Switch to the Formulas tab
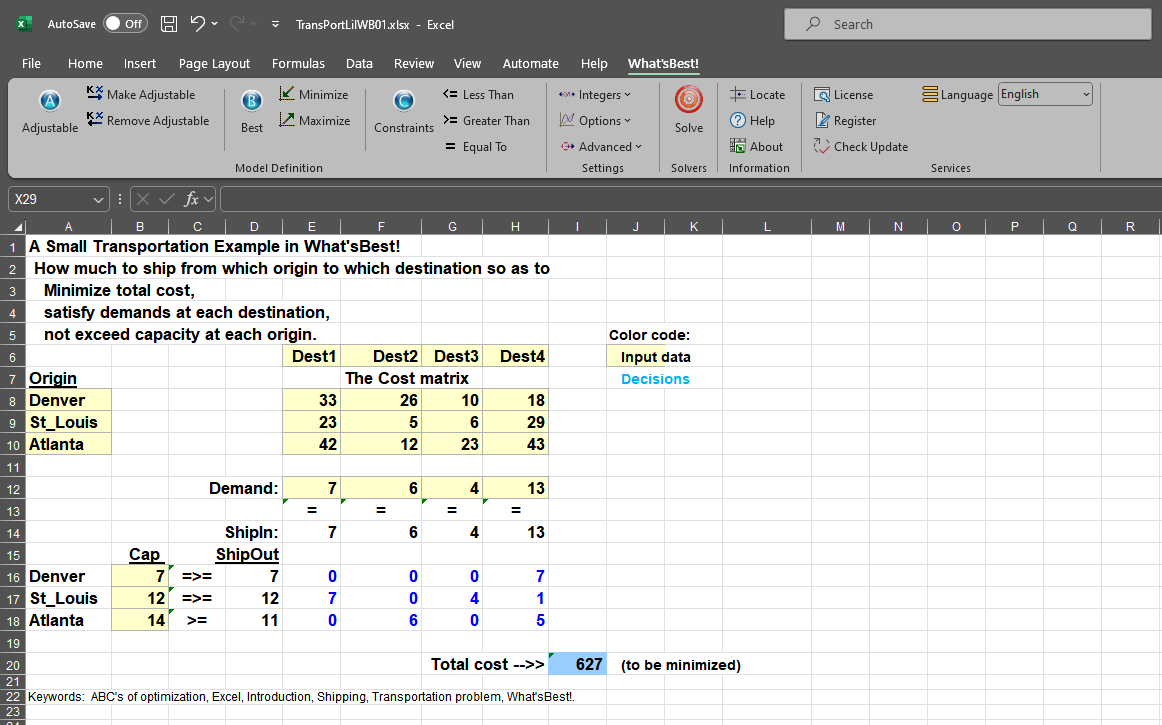 [x=298, y=63]
